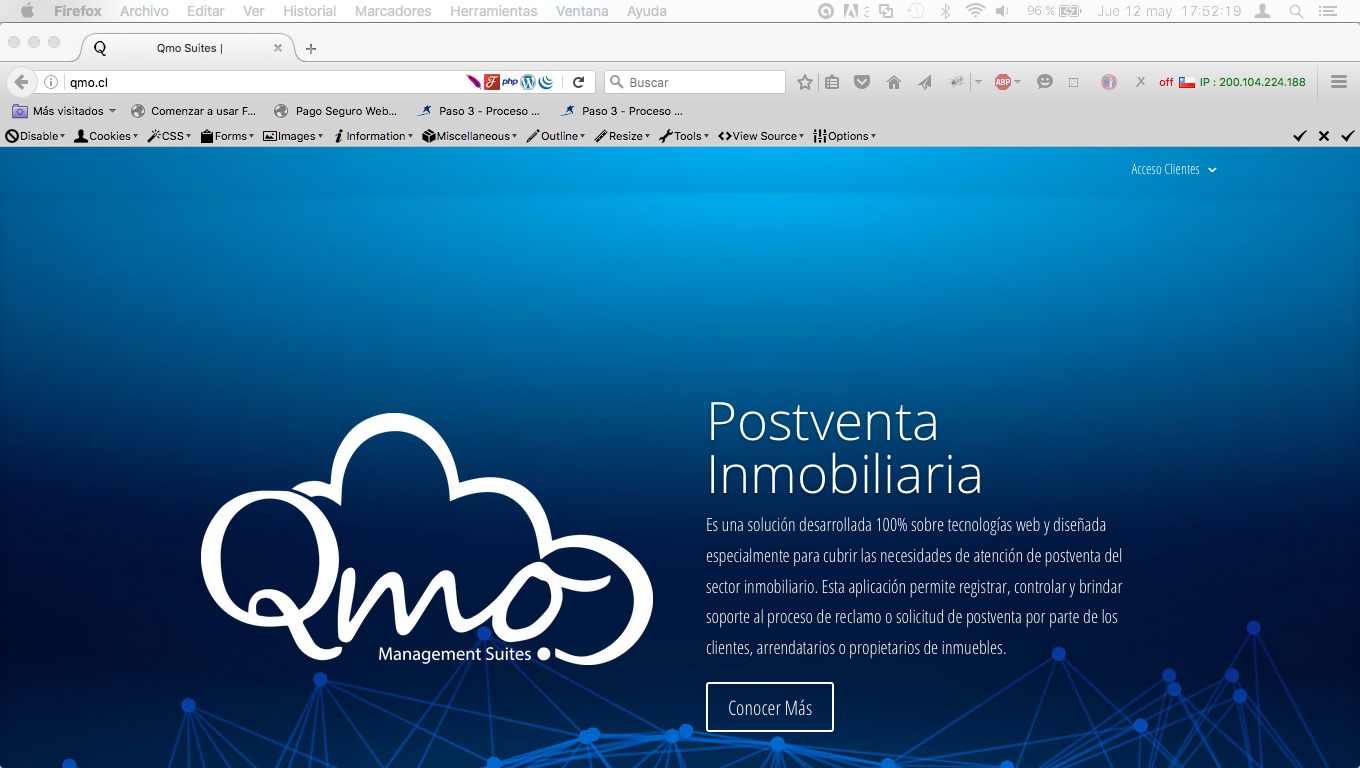
Task: Bookmark this page with the star icon
Action: 804,82
